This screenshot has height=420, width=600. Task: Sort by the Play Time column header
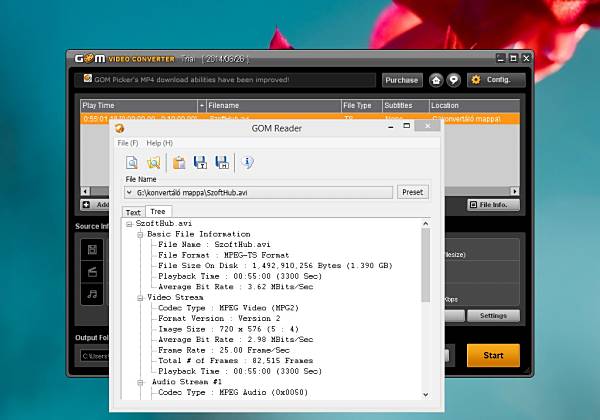139,106
